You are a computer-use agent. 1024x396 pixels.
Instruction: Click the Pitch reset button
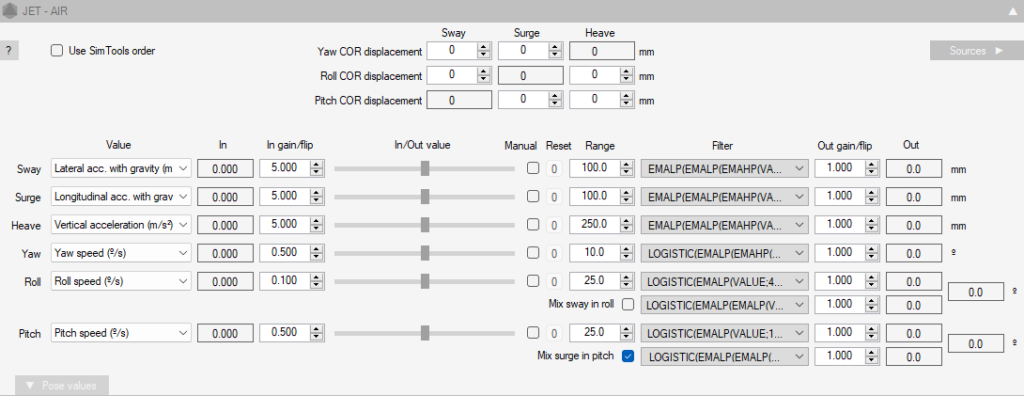pos(553,333)
